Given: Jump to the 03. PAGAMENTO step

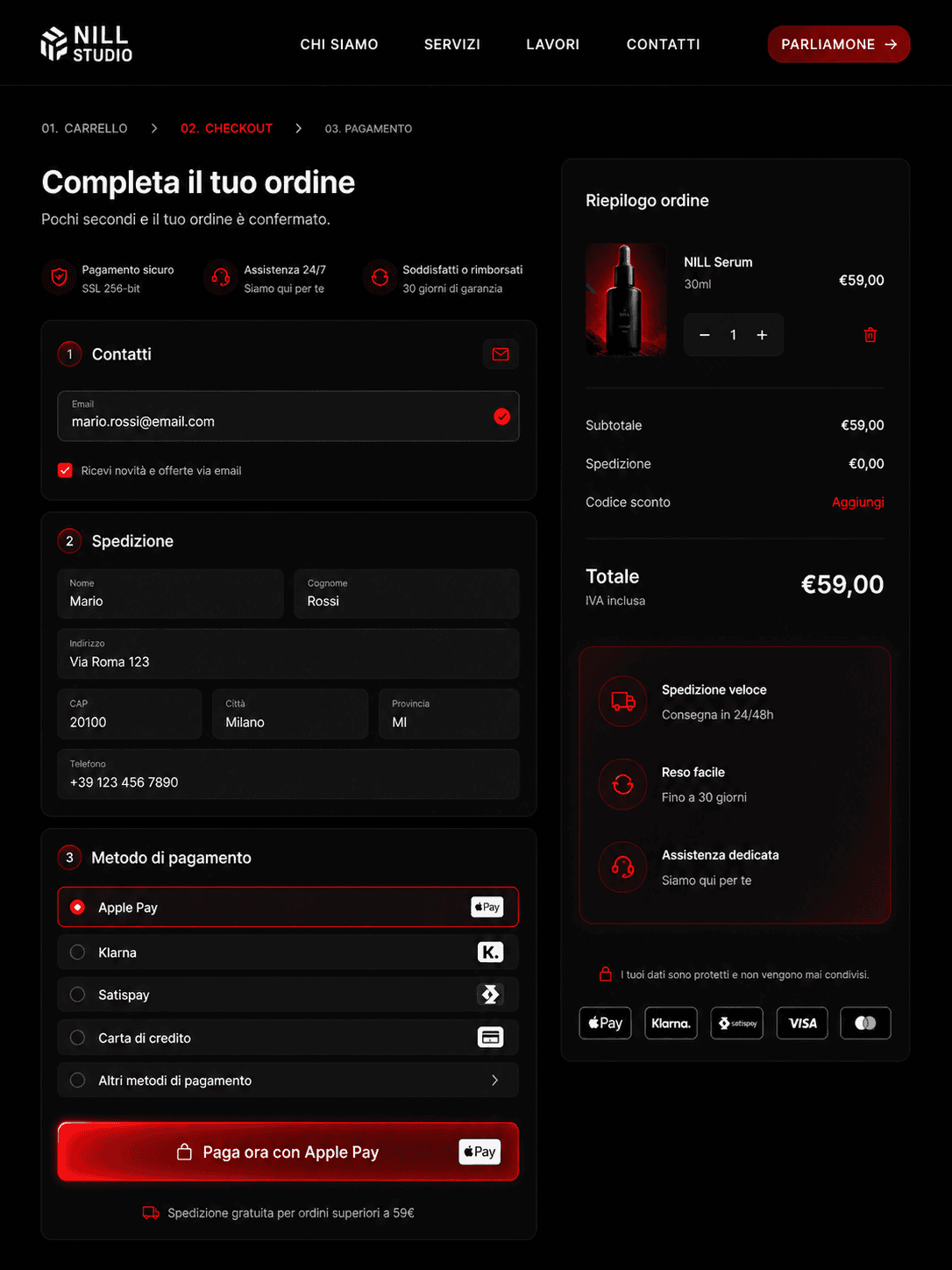Looking at the screenshot, I should point(368,129).
